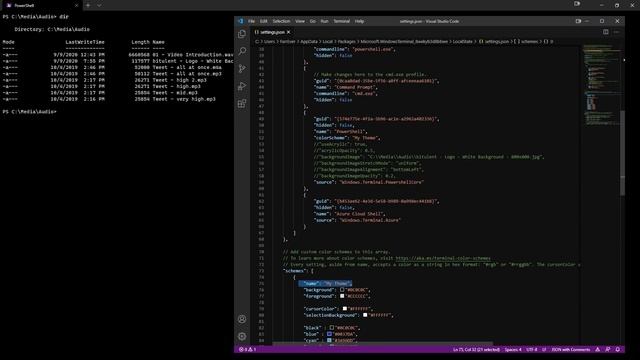Click "01 - Video Introduction.wav" in terminal

(193, 55)
